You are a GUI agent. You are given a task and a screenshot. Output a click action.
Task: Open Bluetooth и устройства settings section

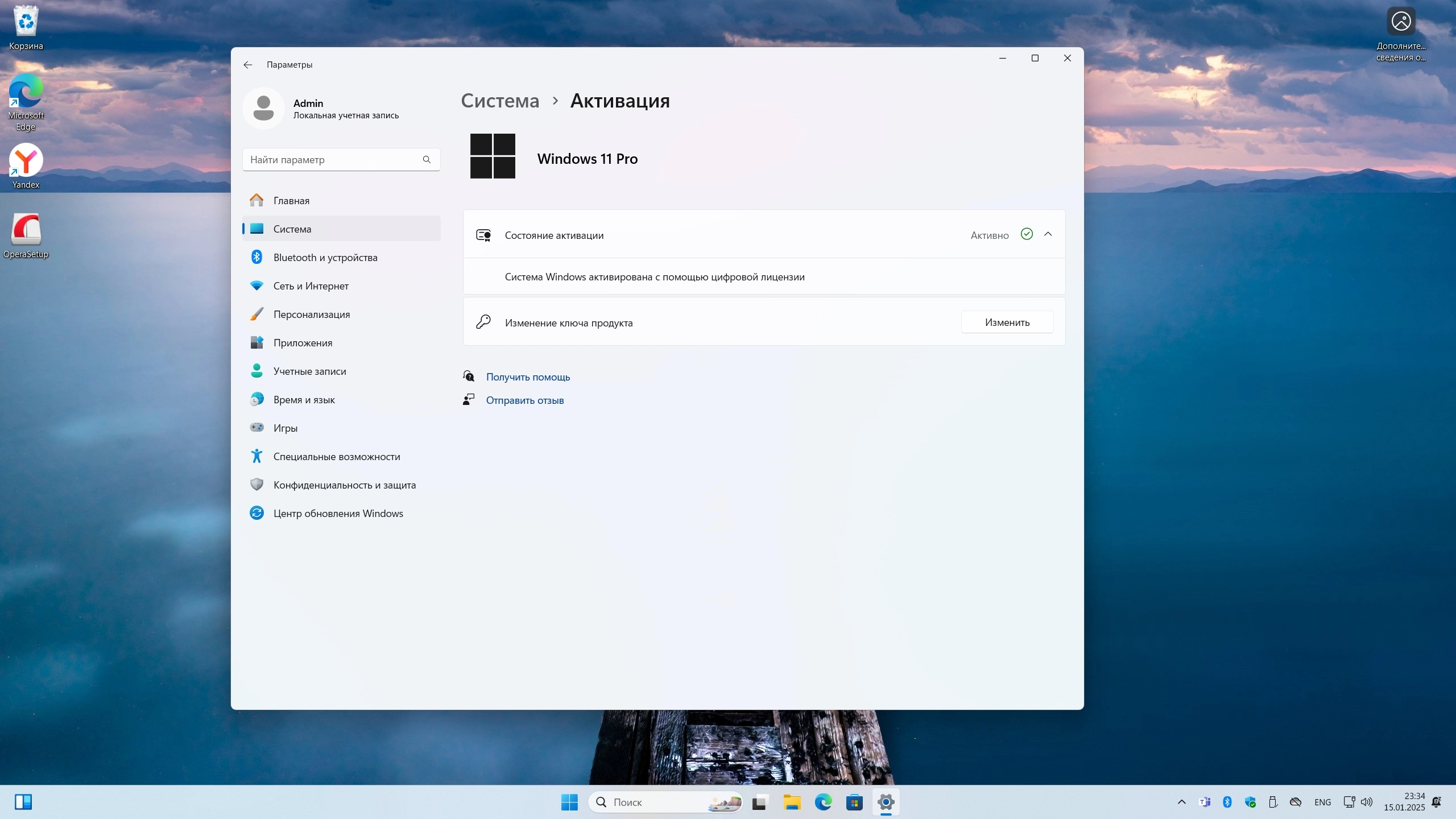325,258
